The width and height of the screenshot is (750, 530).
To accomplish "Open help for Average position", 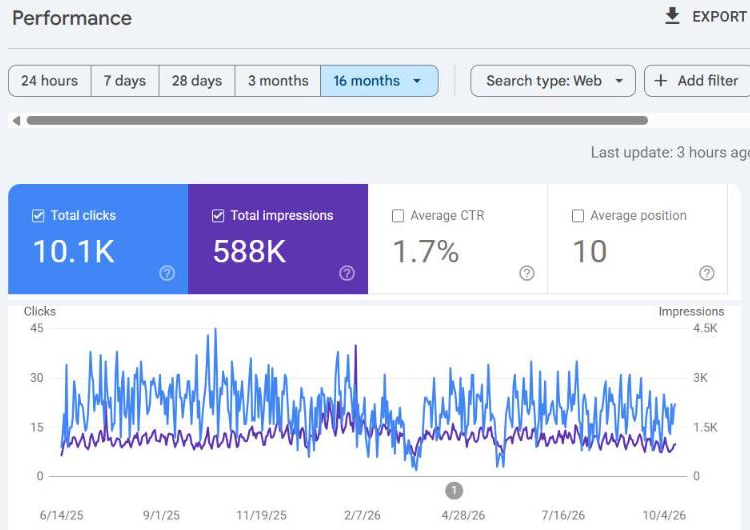I will click(706, 273).
